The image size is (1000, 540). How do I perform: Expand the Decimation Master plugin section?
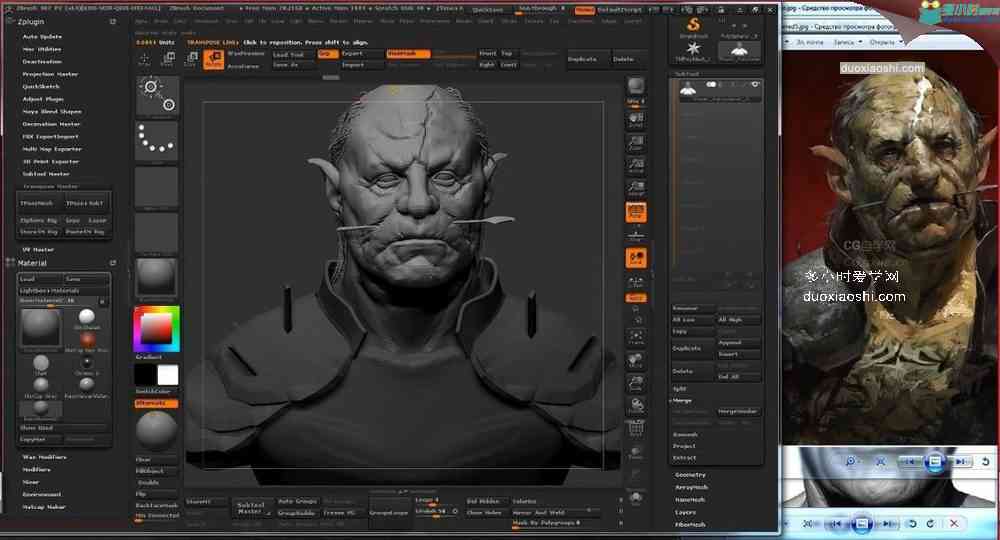[x=52, y=124]
